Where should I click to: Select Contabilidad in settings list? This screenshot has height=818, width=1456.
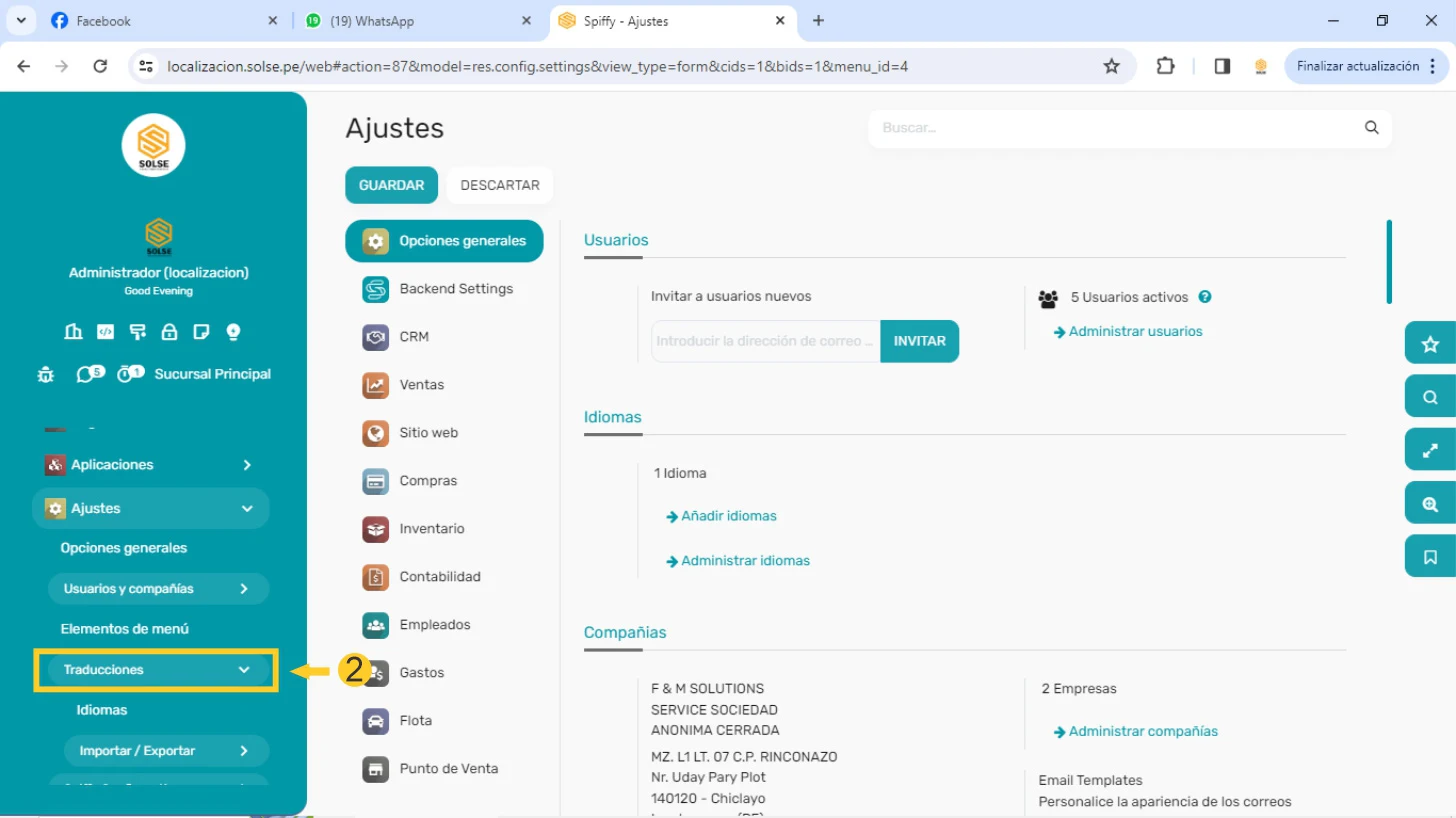439,577
